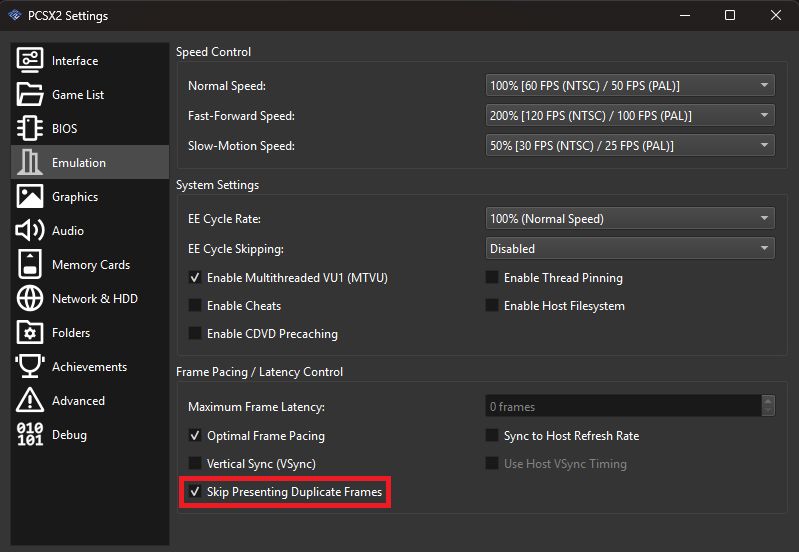
Task: Click the Folders gear-folder icon
Action: coord(30,332)
